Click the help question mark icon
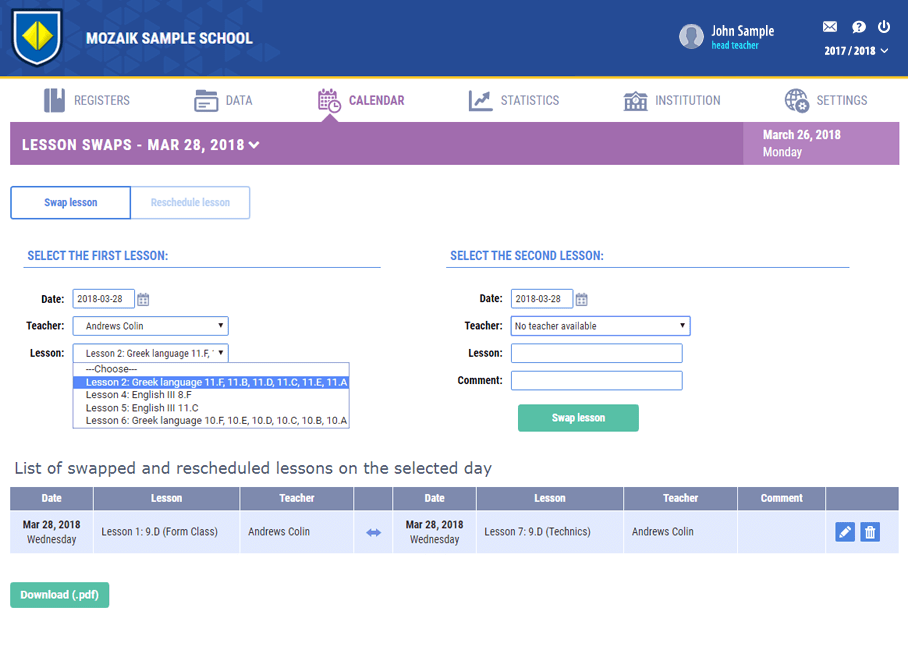This screenshot has height=654, width=908. click(x=858, y=27)
